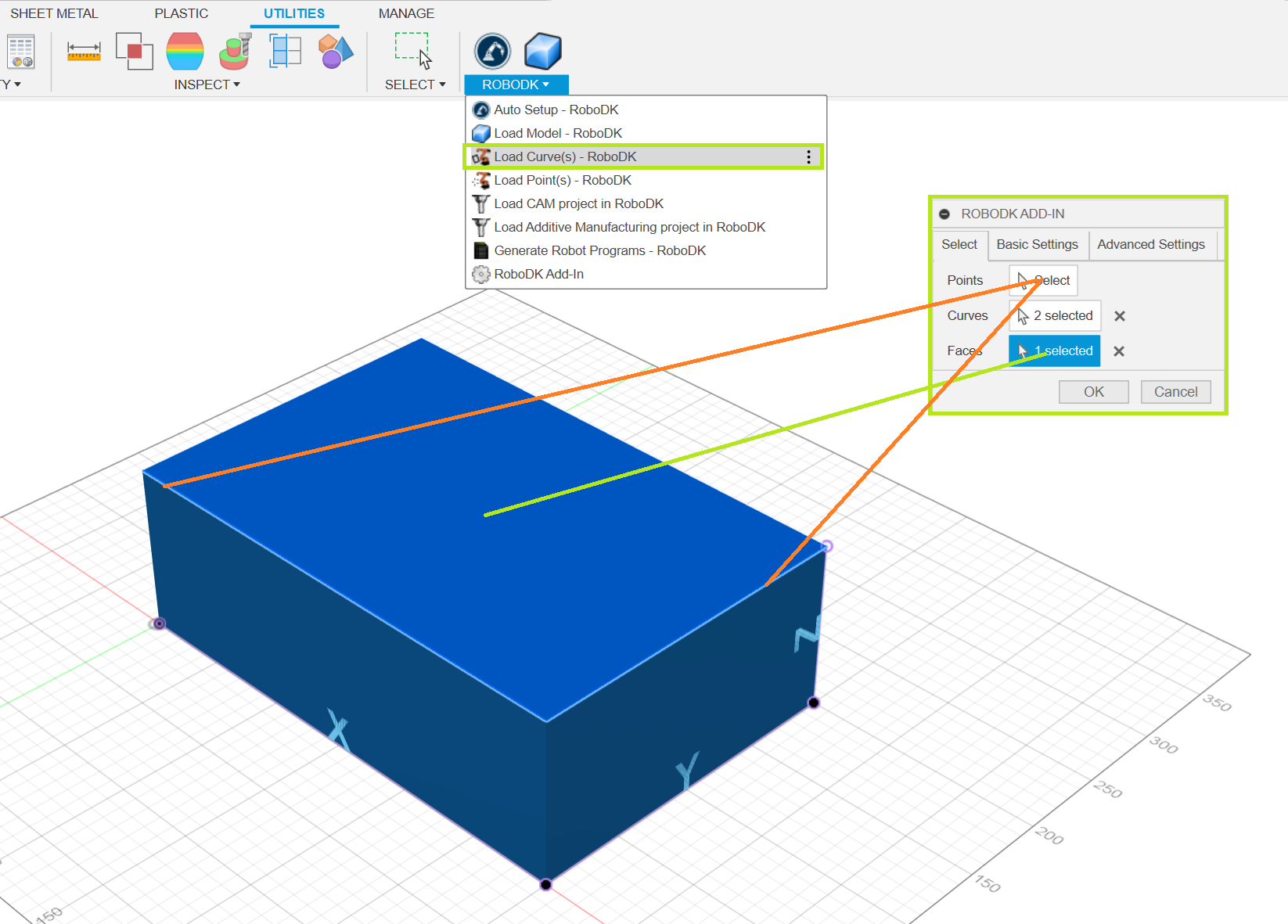Choose Load Point(s) - RoboDK menu item
Screen dimensions: 1288x924
pyautogui.click(x=562, y=180)
